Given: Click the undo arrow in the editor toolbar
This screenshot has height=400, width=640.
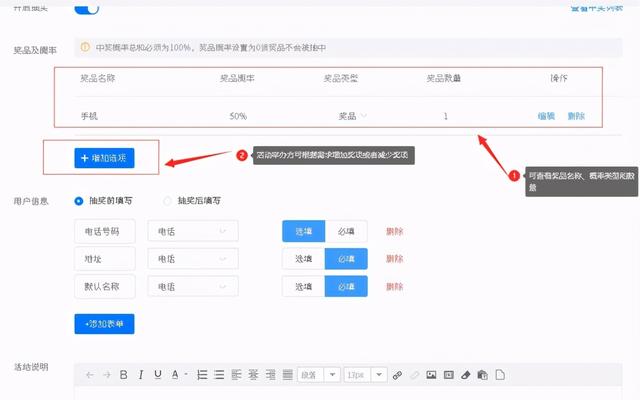Looking at the screenshot, I should (x=90, y=375).
